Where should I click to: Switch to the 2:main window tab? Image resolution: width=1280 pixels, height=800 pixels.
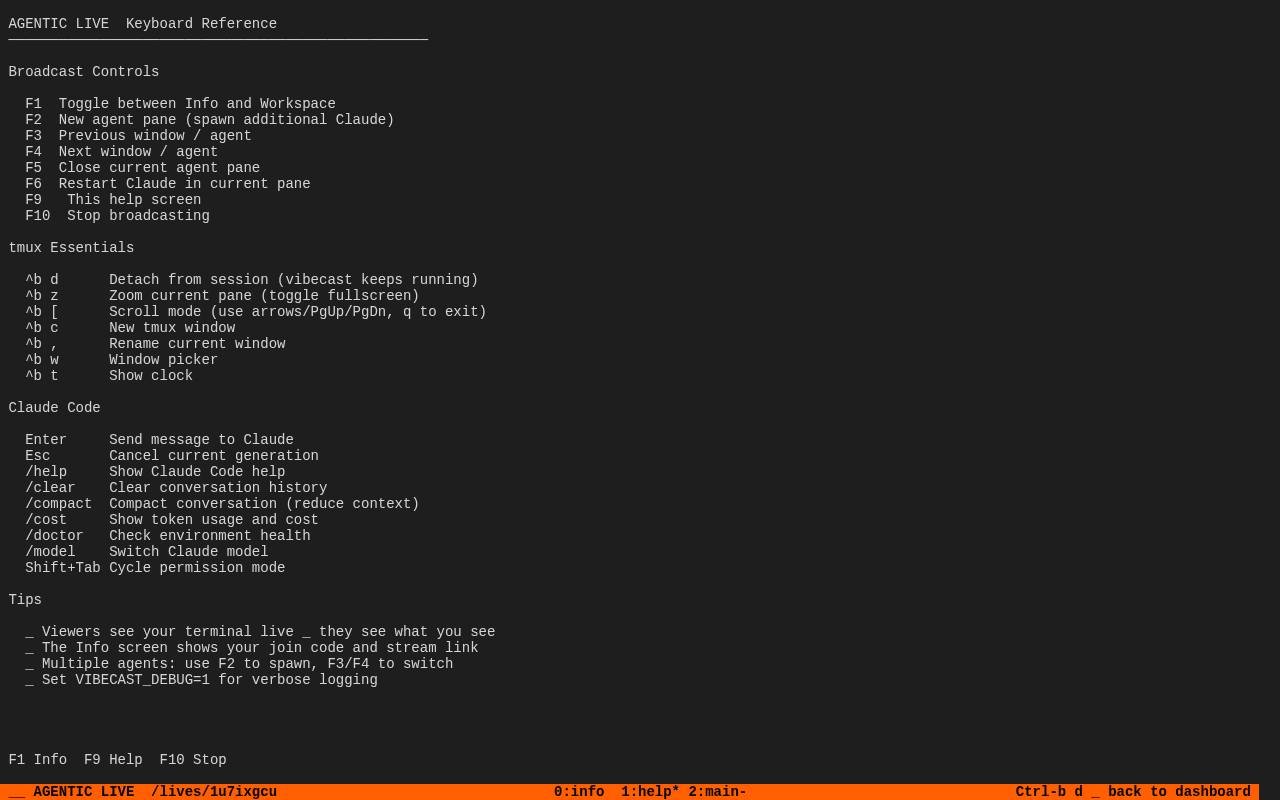(717, 792)
